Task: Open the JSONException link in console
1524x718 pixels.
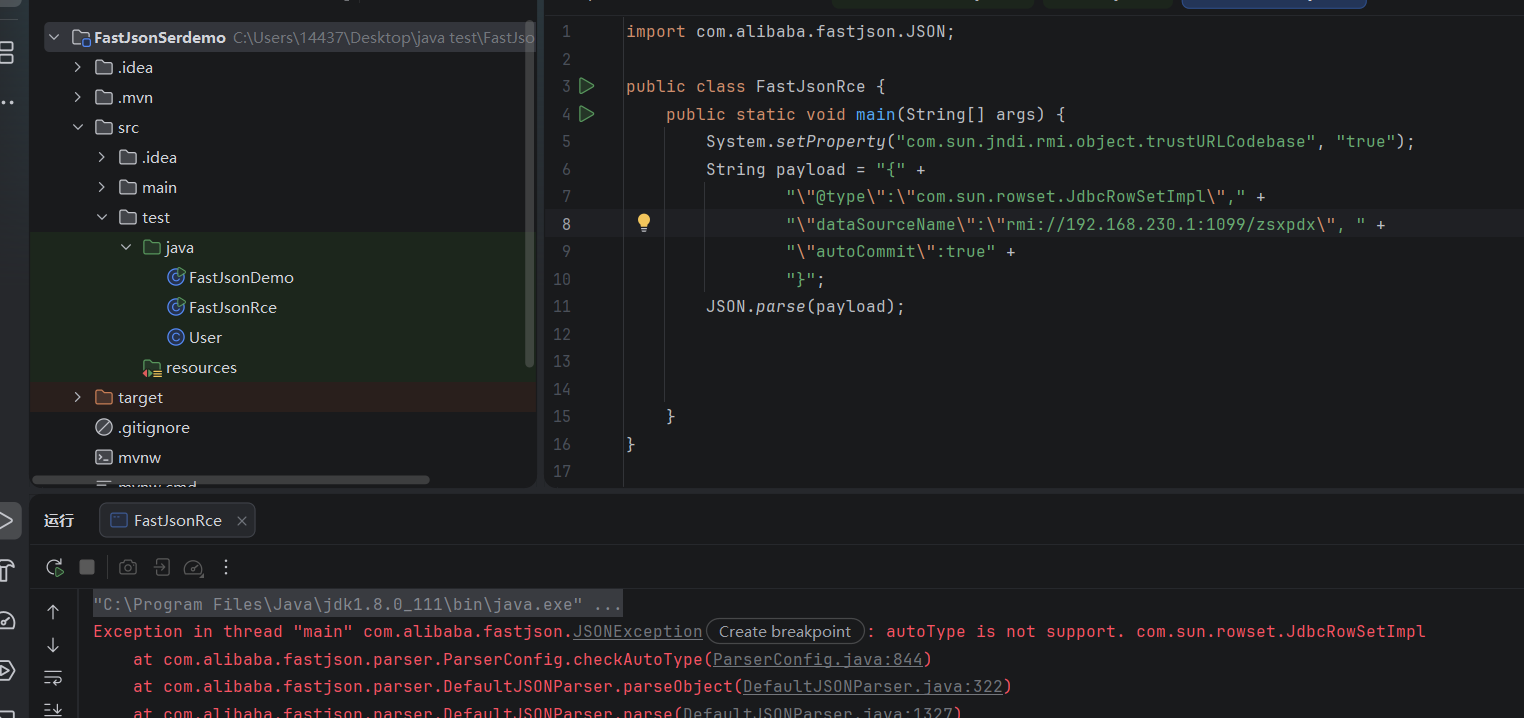Action: coord(638,631)
